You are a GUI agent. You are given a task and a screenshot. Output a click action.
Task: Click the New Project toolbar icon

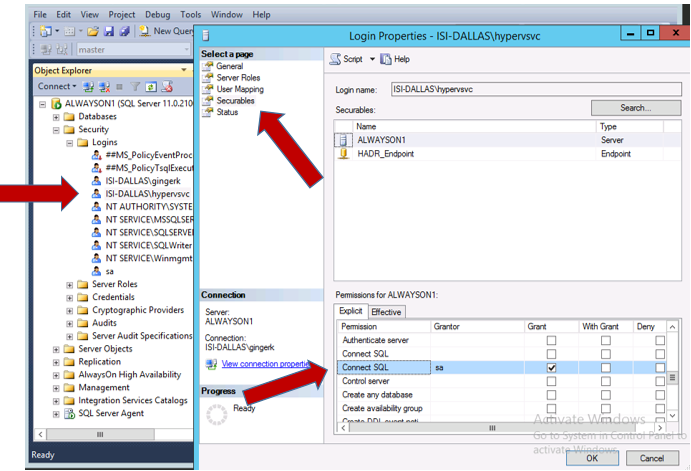46,31
